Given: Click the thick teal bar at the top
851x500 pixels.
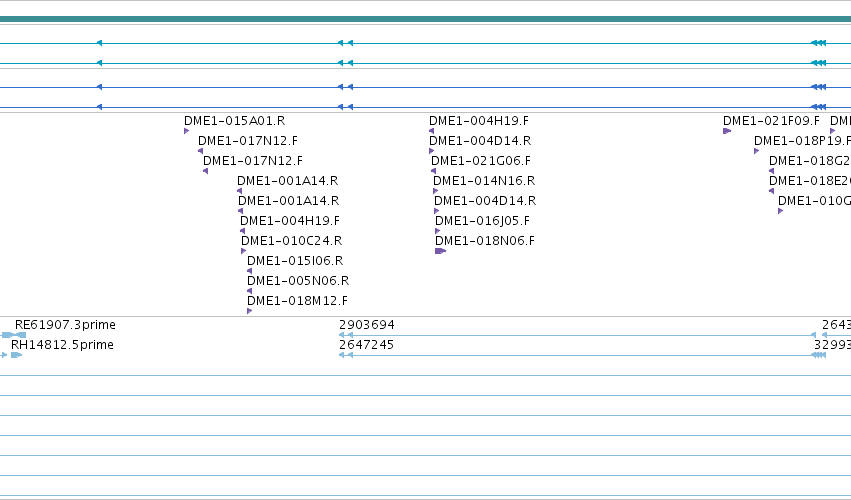Looking at the screenshot, I should click(426, 20).
